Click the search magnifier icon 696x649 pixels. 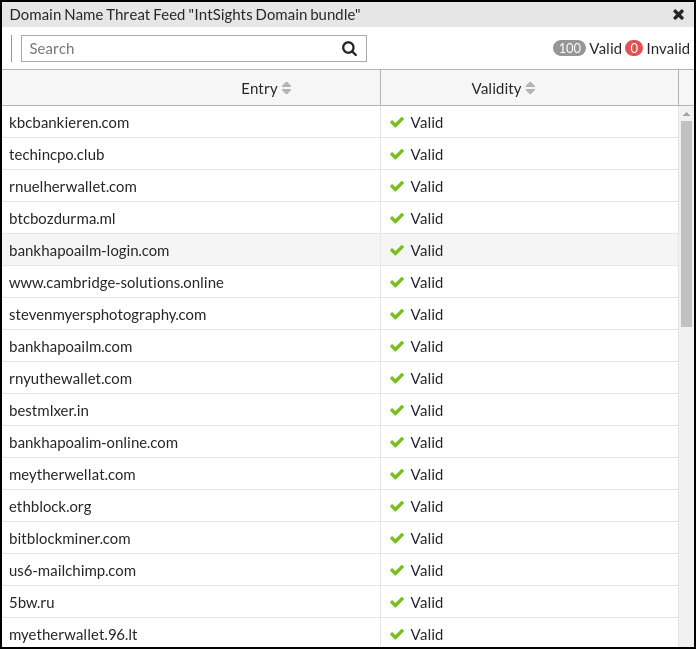(349, 48)
